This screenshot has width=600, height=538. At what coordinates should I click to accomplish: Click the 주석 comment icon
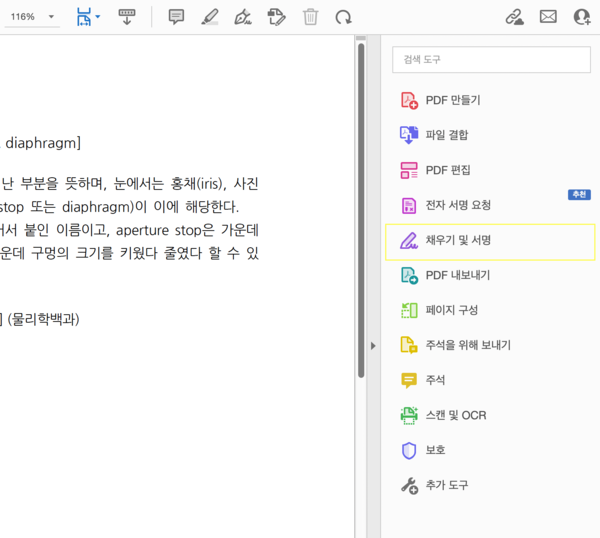click(x=409, y=380)
